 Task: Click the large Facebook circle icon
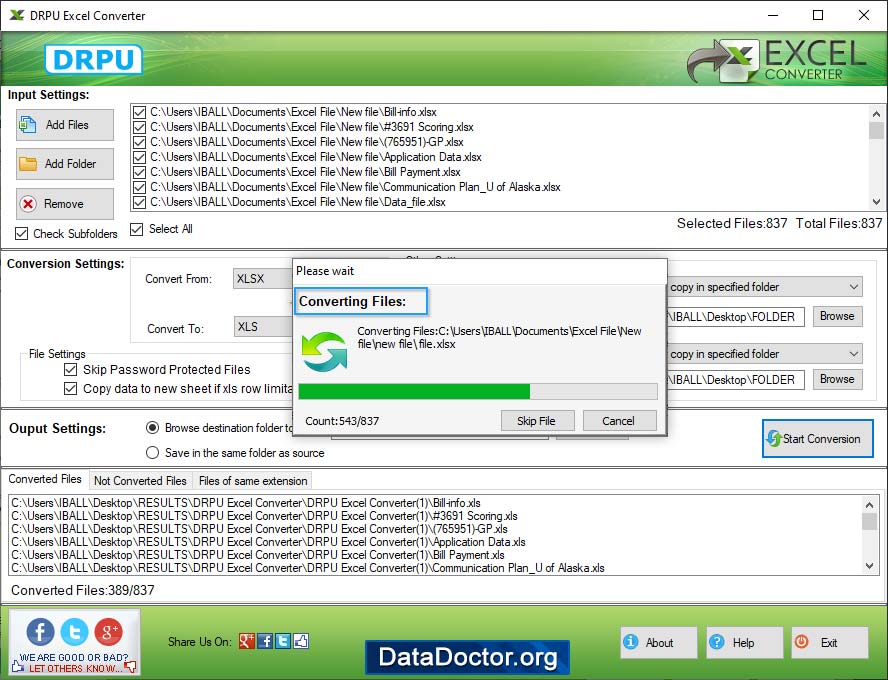tap(41, 631)
